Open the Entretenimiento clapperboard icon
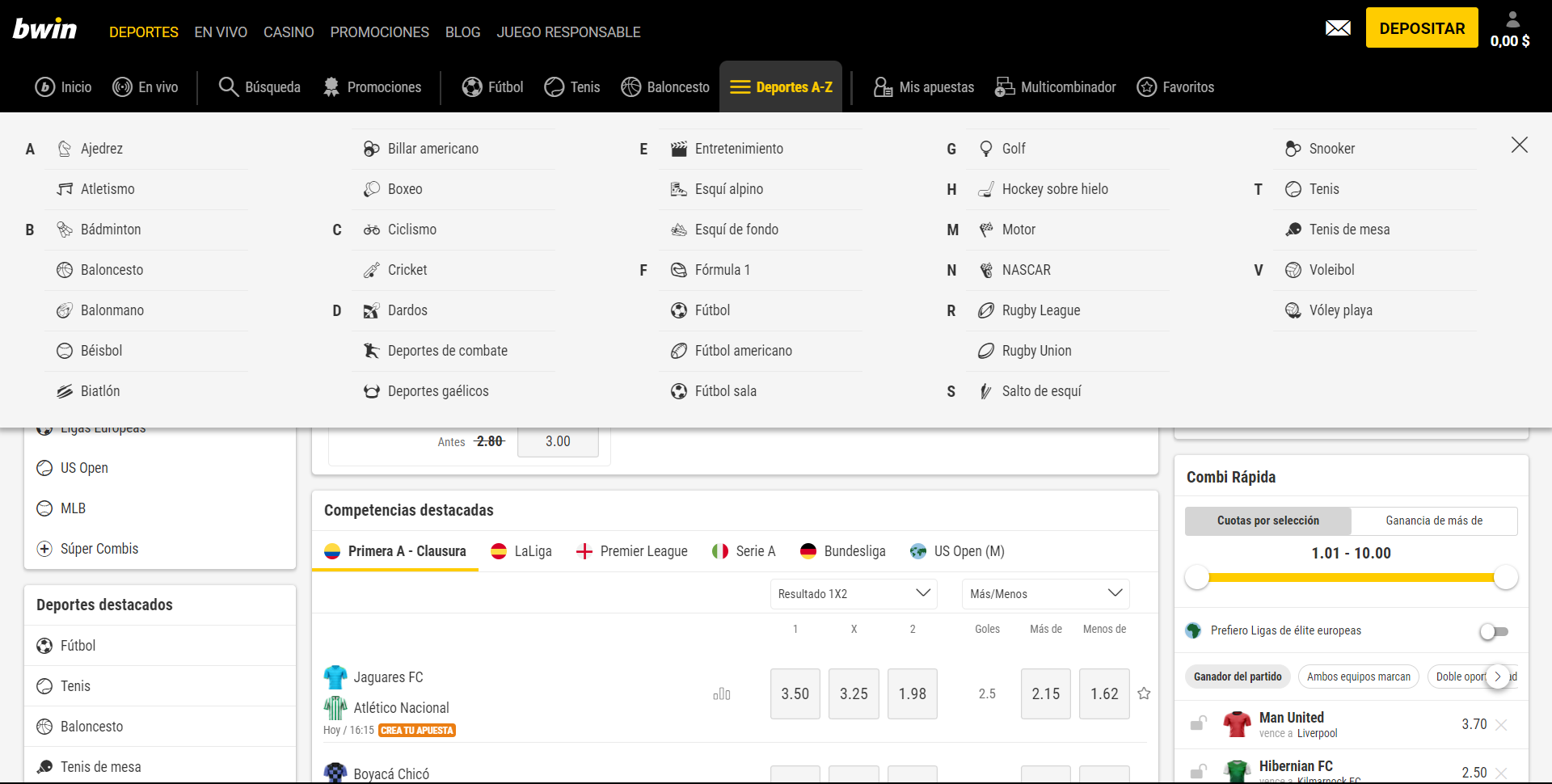Screen dimensions: 1552x784 679,149
